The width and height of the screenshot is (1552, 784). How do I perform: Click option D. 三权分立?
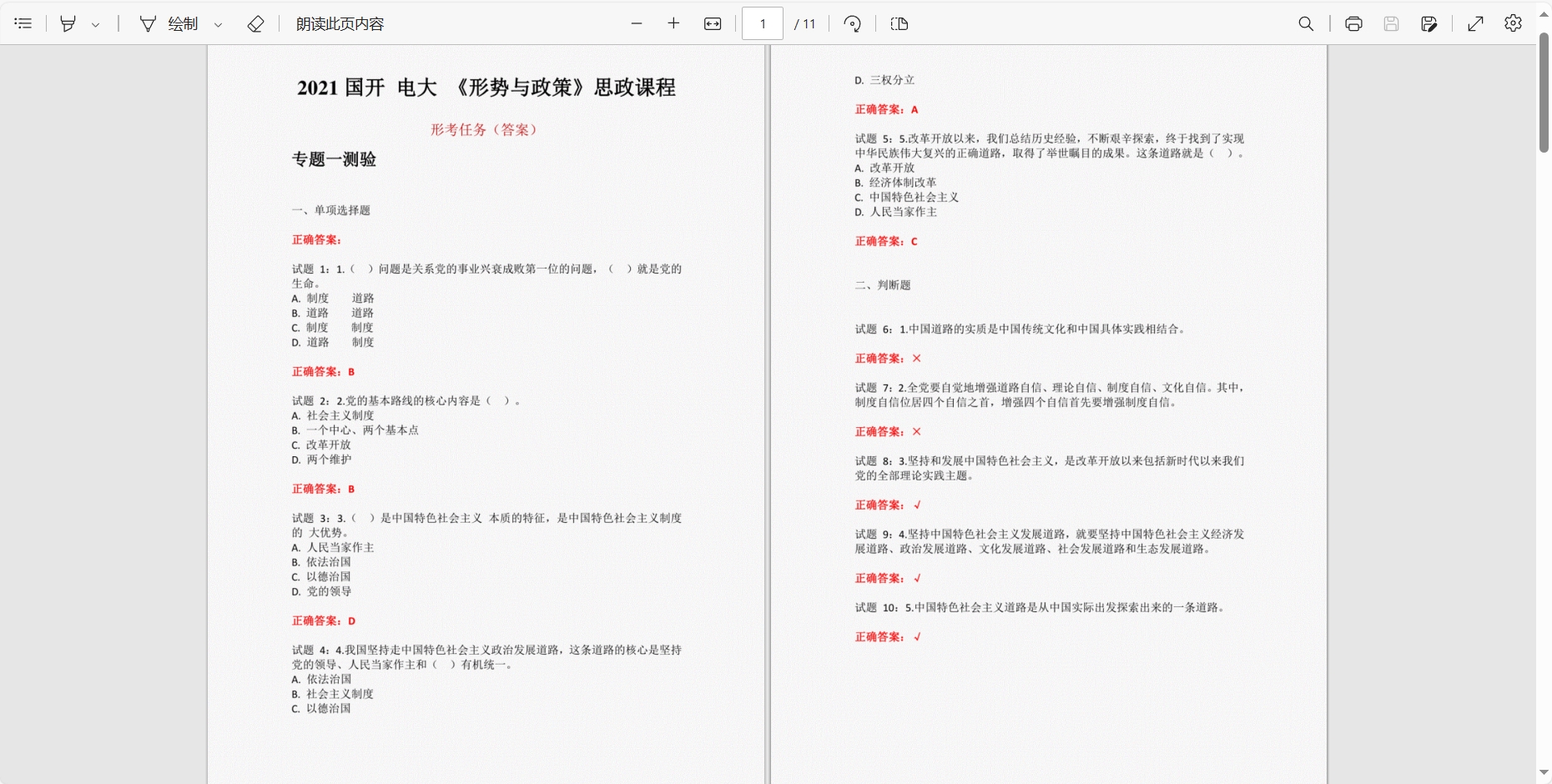[884, 80]
